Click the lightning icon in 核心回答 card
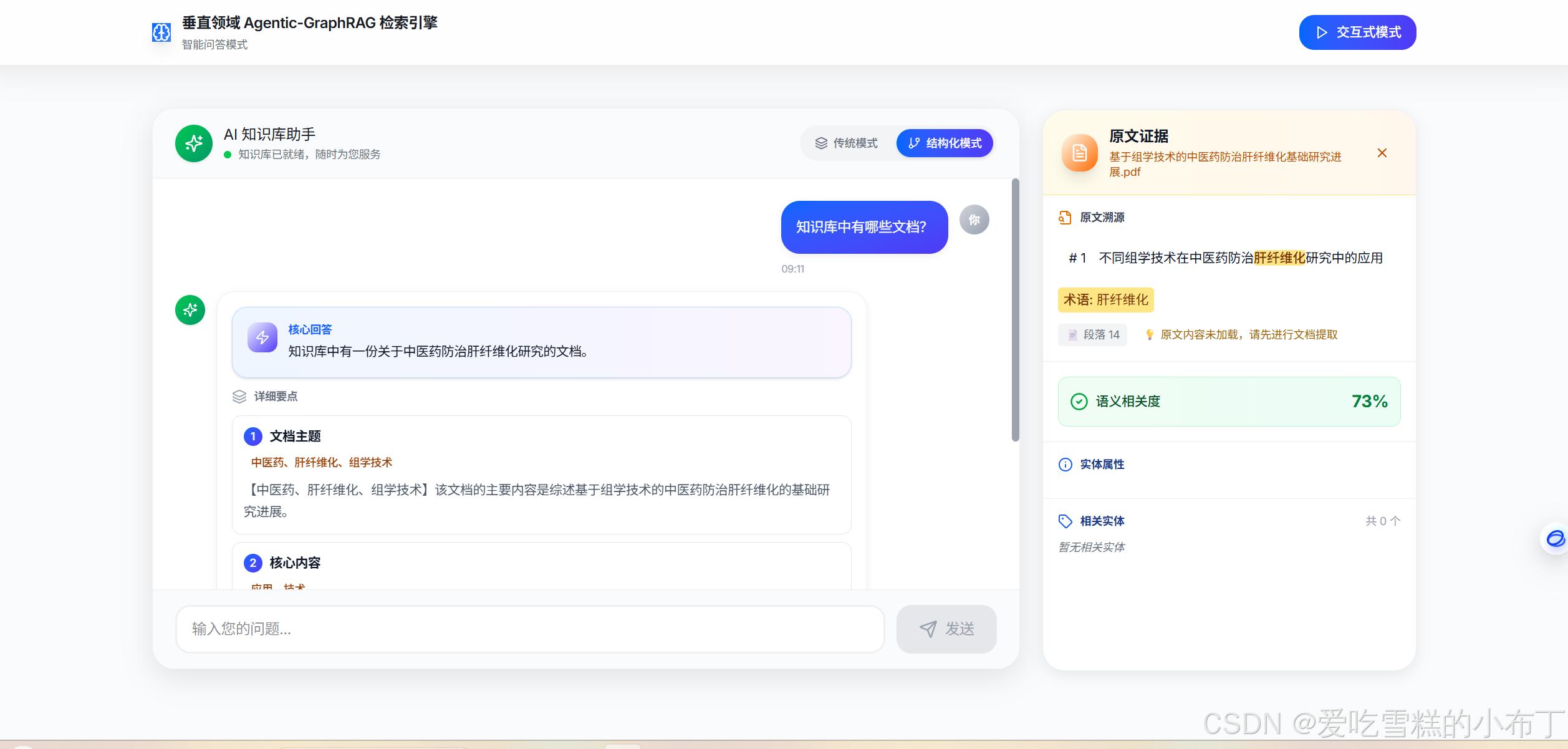The height and width of the screenshot is (749, 1568). 262,337
